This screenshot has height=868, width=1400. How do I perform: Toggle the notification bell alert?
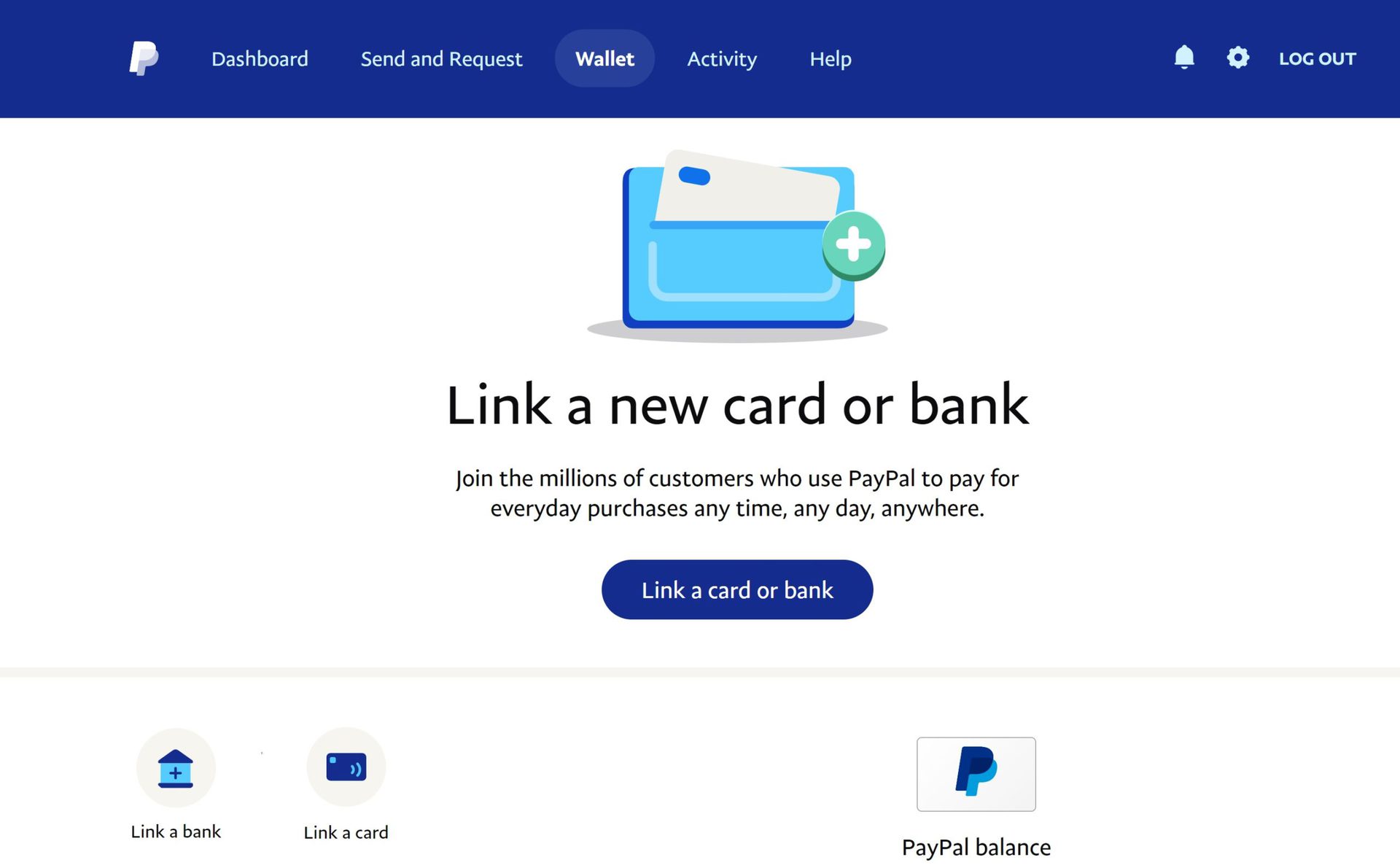click(x=1184, y=57)
